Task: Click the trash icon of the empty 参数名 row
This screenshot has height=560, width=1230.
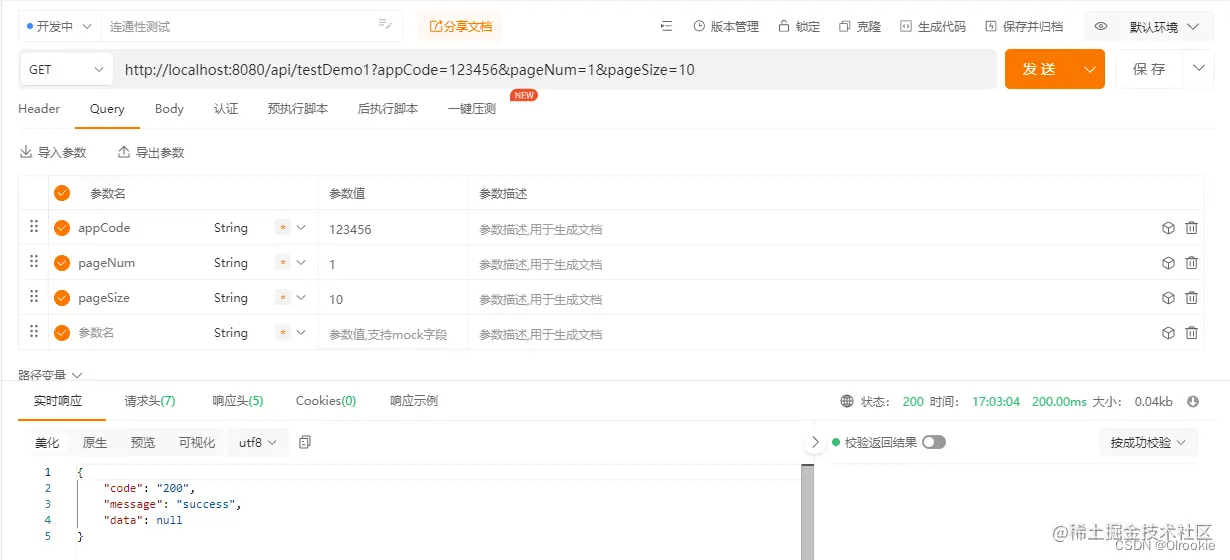Action: tap(1191, 333)
